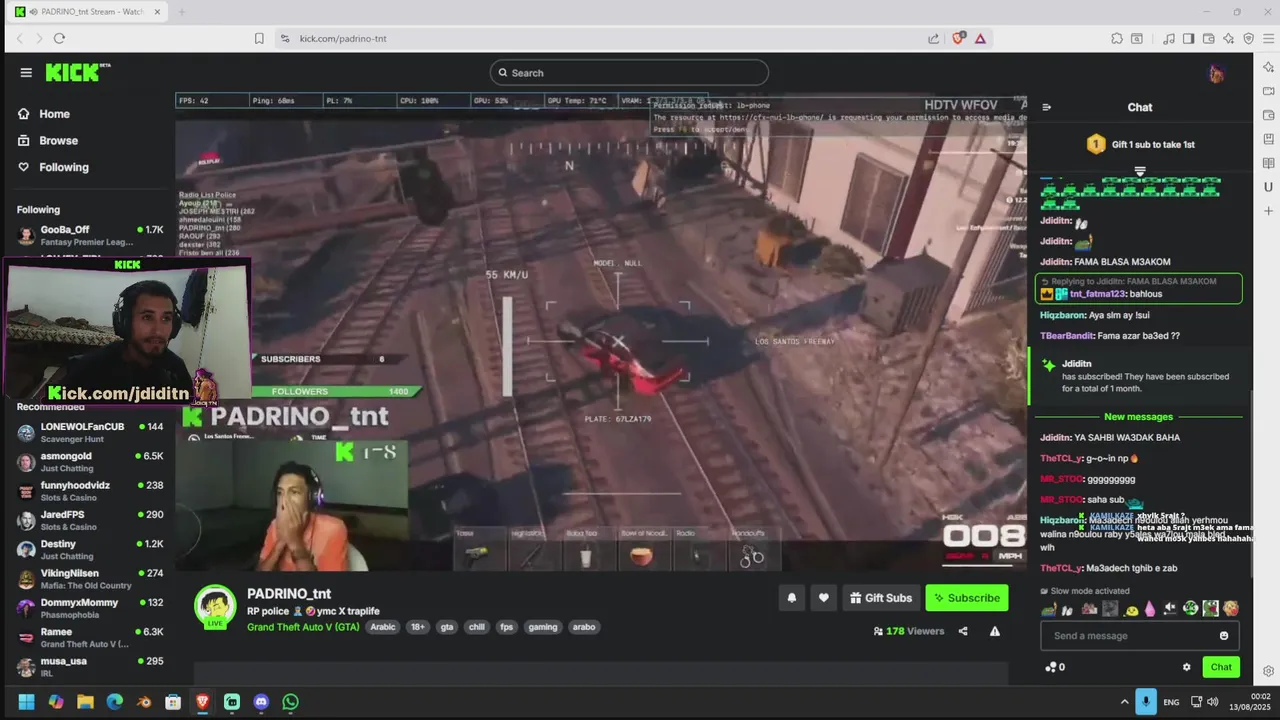
Task: Open Brave Leo AI sparkle toolbar icon
Action: [x=1228, y=38]
